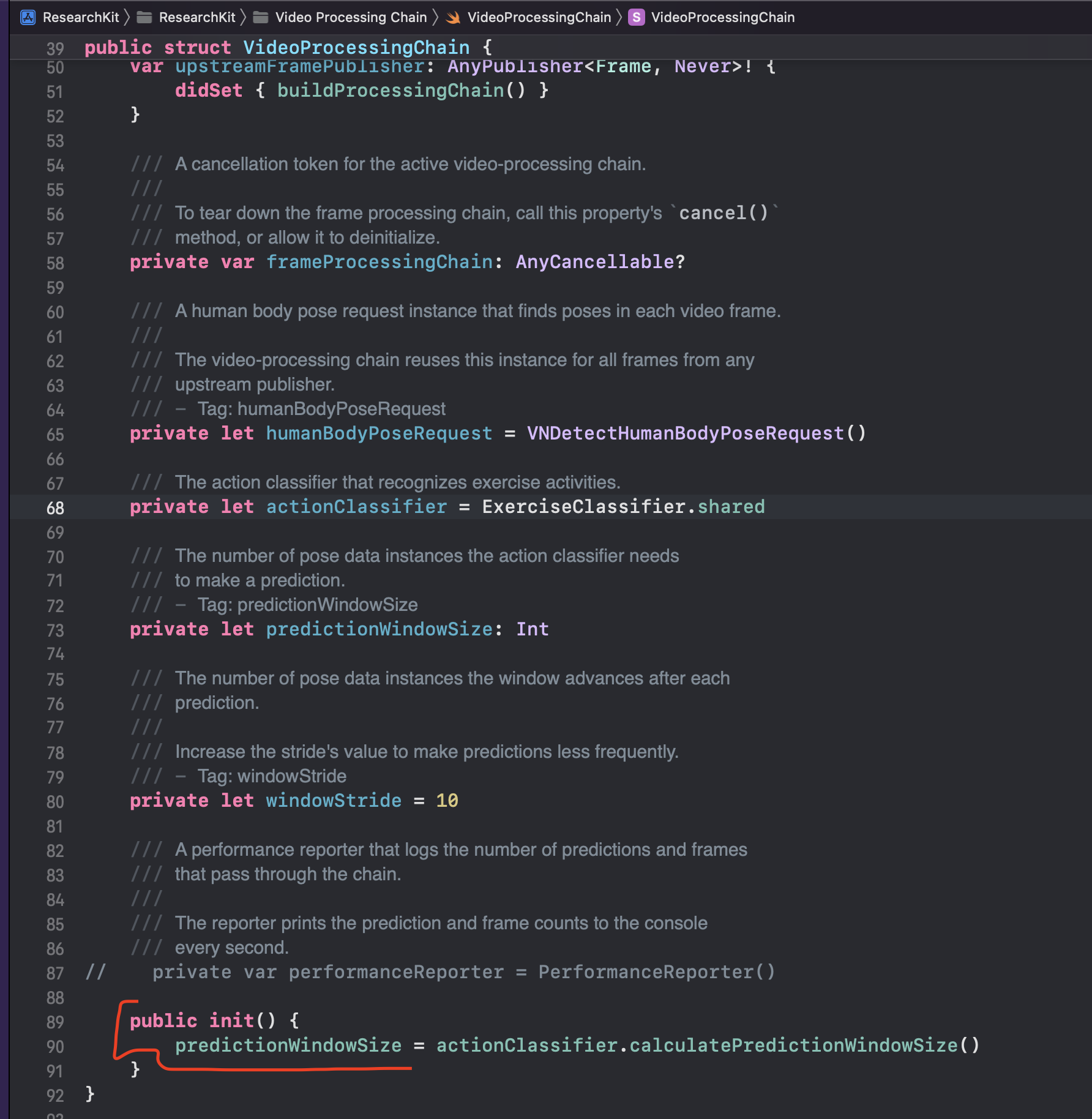Expand the Video Processing Chain breadcrumb
Viewport: 1092px width, 1119px height.
point(351,17)
